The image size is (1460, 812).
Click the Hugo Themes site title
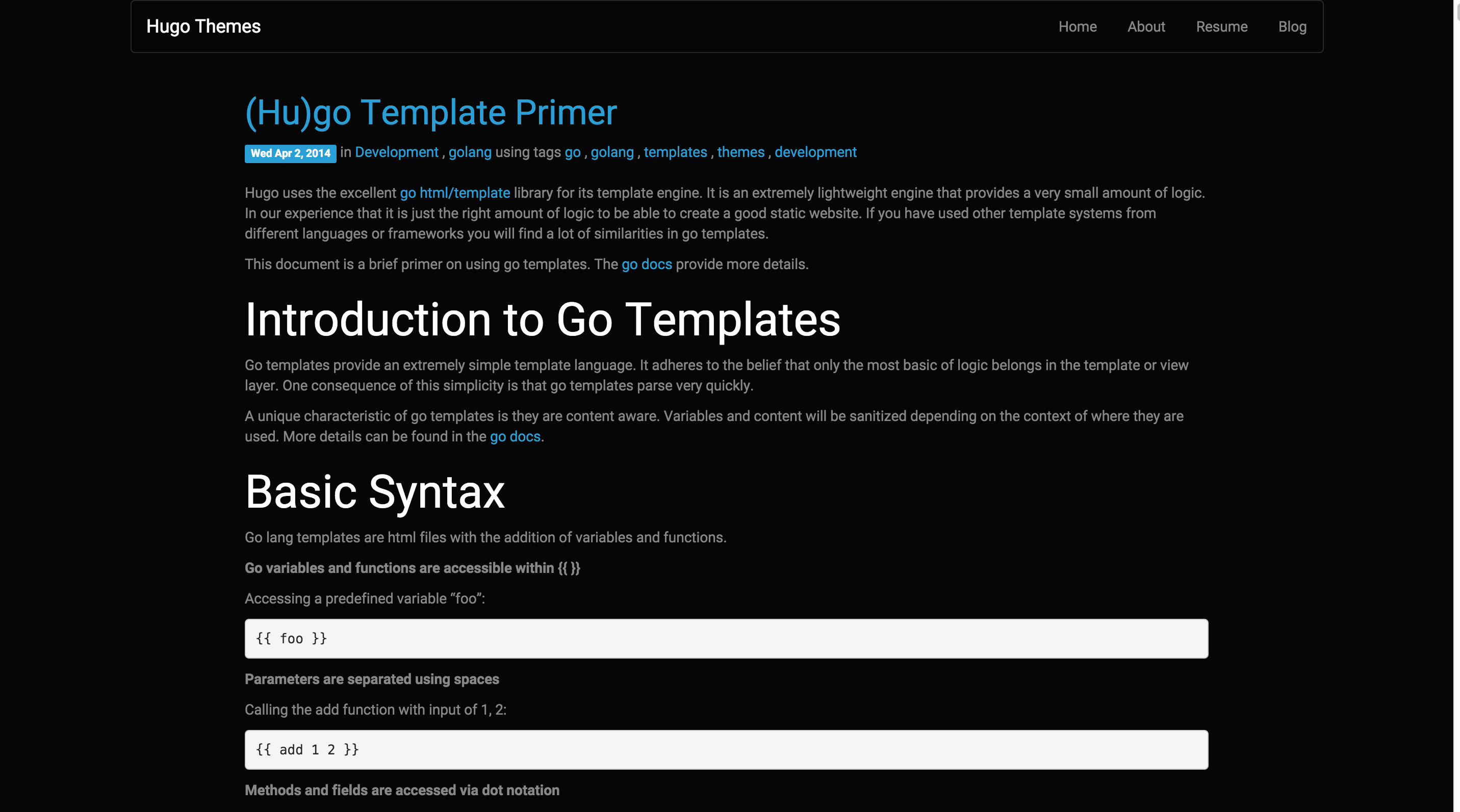pos(203,27)
